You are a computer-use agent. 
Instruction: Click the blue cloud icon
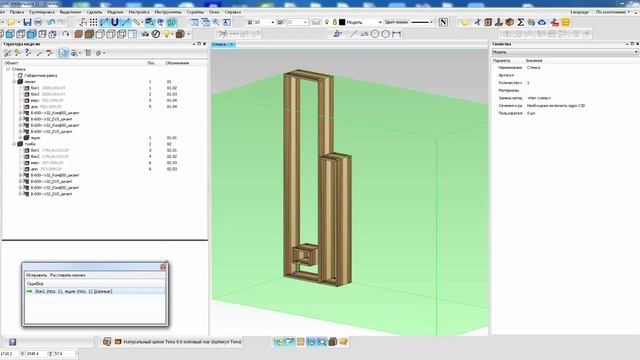(x=542, y=22)
